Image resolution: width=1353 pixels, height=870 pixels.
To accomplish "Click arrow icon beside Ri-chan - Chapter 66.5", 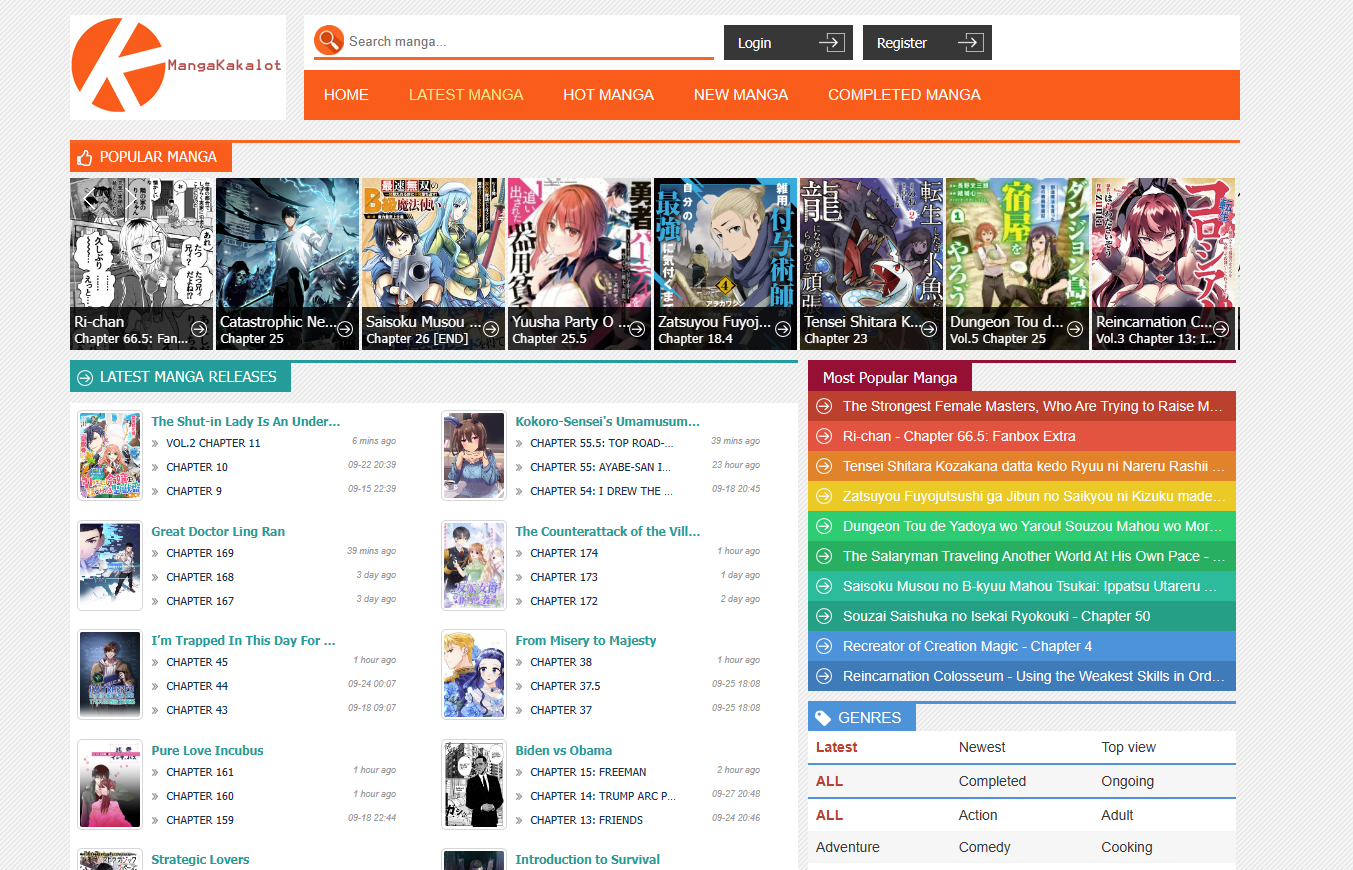I will point(824,436).
